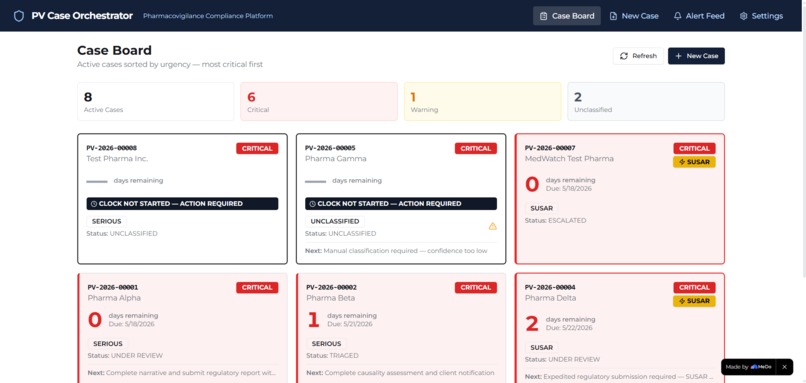Screen dimensions: 806x383
Task: Select the Unclassified summary tile
Action: point(646,101)
